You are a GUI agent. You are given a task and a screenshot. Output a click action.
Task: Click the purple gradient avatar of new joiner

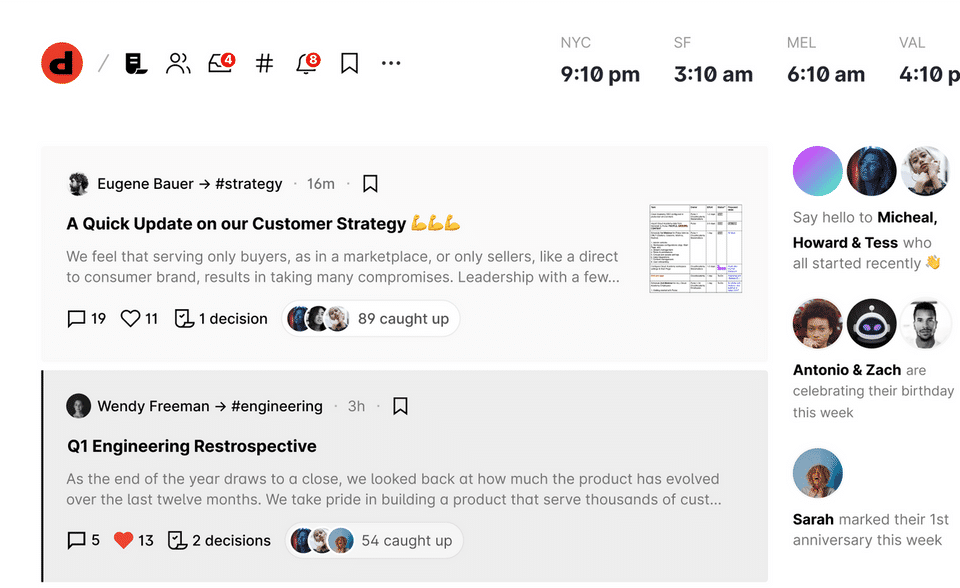818,171
